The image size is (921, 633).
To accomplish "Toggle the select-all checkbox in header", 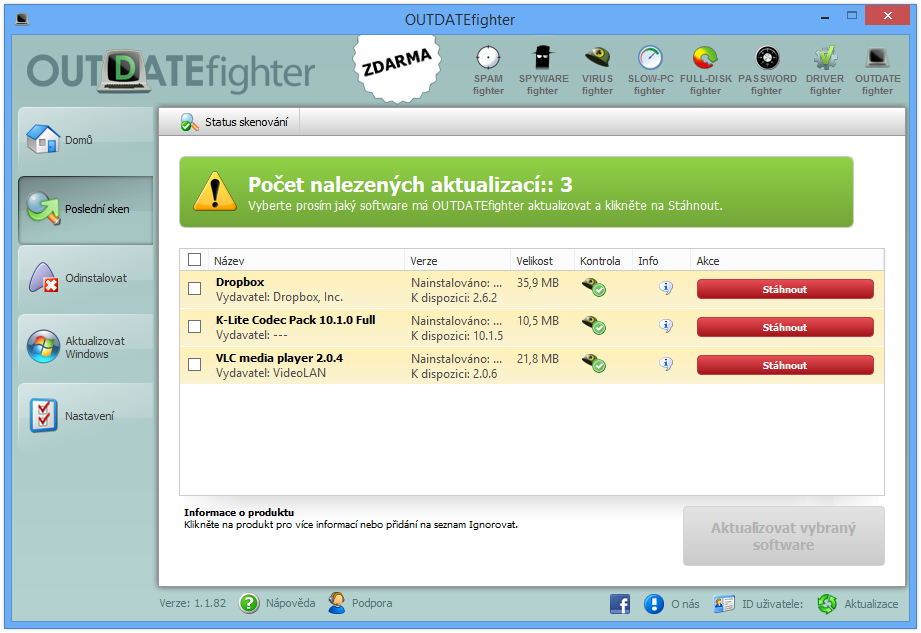I will coord(194,260).
